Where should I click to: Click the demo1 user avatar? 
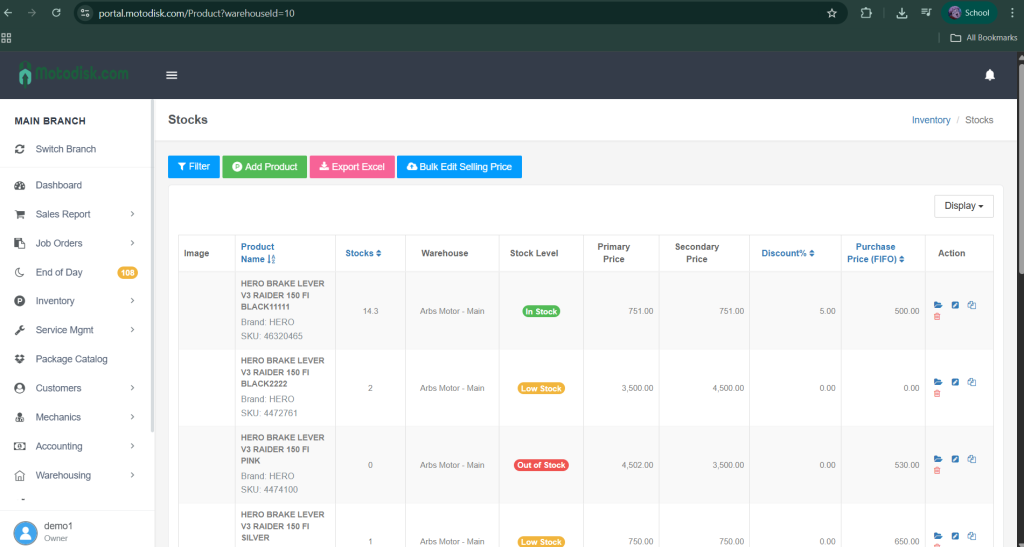(25, 531)
